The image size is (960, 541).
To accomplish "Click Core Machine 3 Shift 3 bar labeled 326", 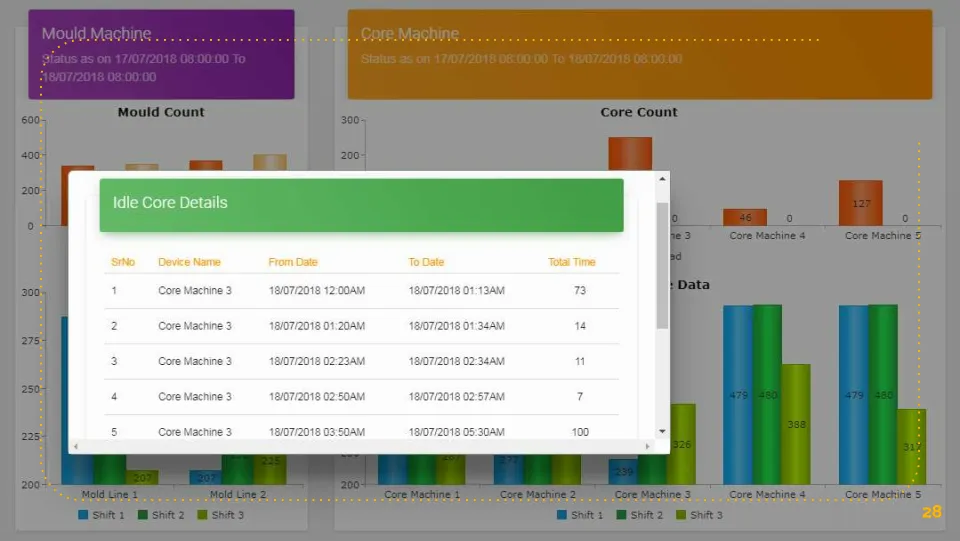I will (x=681, y=444).
